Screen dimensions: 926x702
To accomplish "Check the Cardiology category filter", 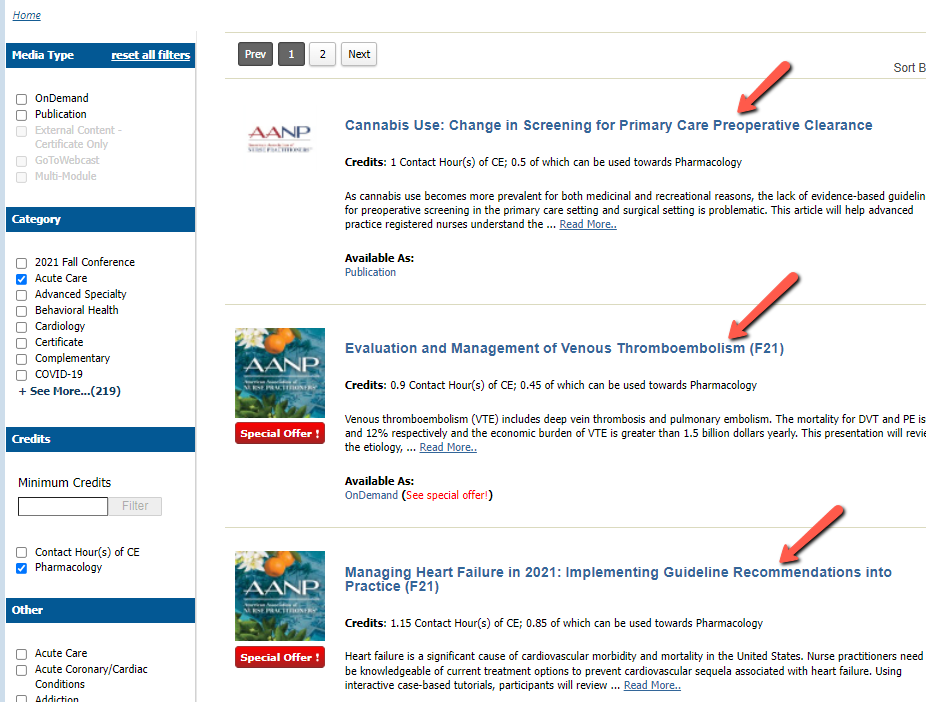I will pyautogui.click(x=21, y=327).
